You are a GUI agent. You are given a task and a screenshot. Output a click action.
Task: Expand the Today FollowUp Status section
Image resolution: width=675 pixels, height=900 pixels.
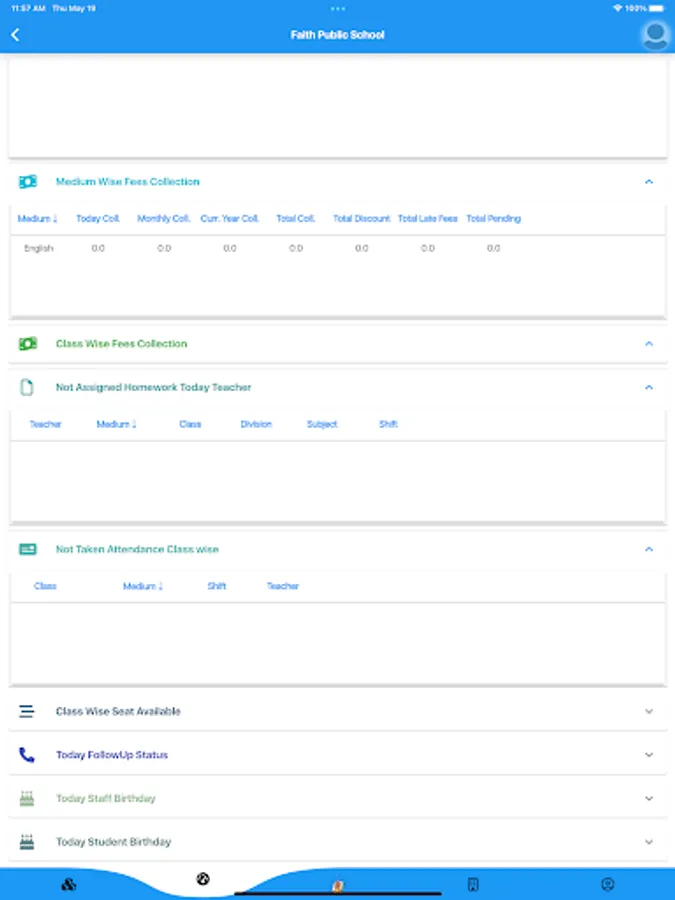tap(649, 755)
